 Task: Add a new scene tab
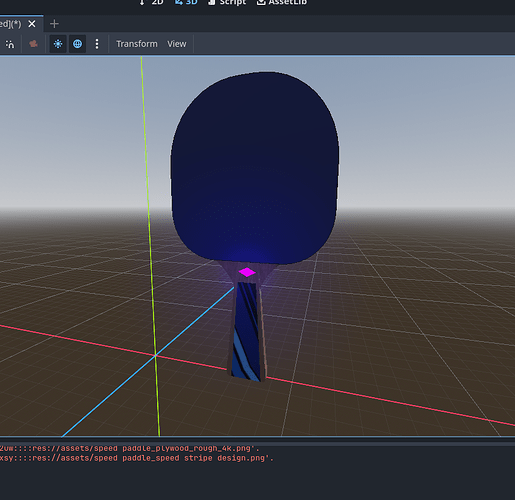click(x=54, y=24)
